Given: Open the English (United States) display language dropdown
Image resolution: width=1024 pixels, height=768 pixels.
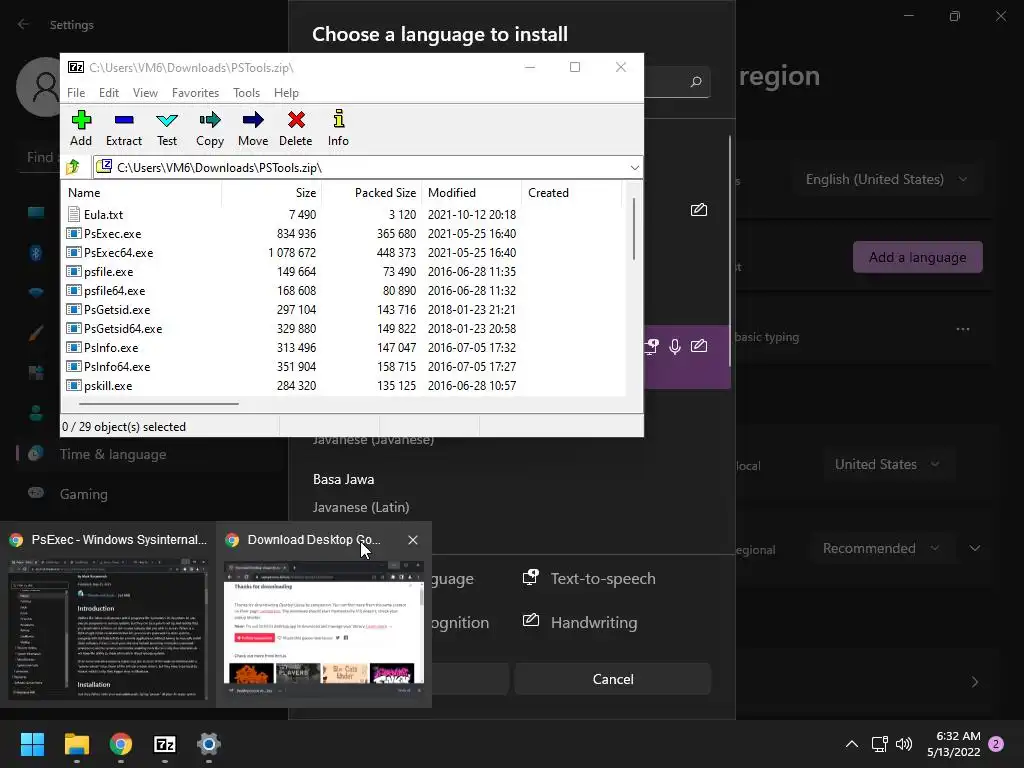Looking at the screenshot, I should [886, 180].
